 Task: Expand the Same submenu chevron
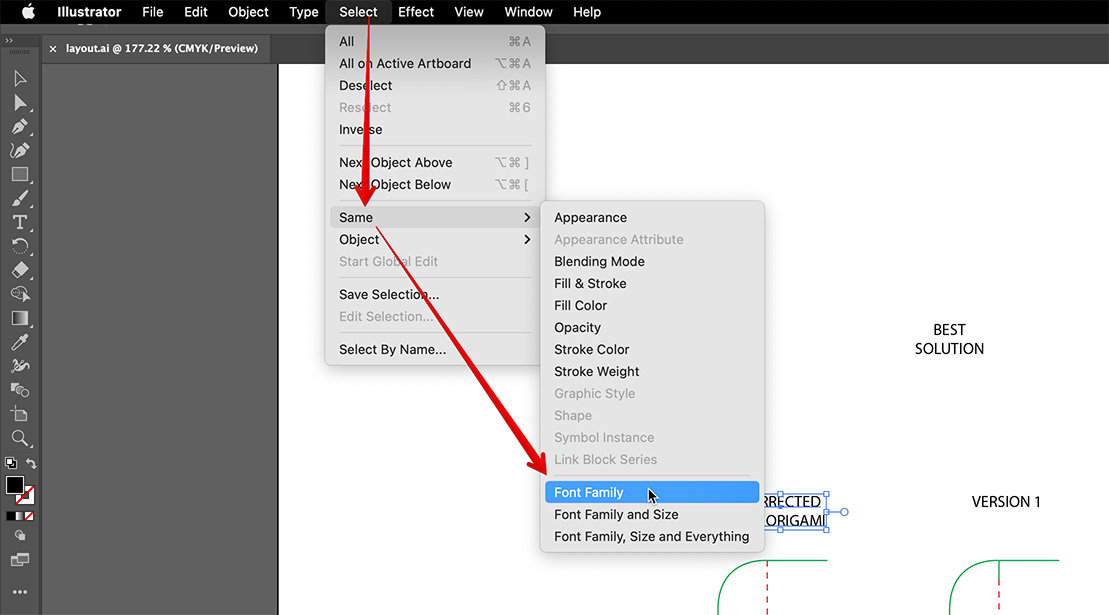click(527, 217)
